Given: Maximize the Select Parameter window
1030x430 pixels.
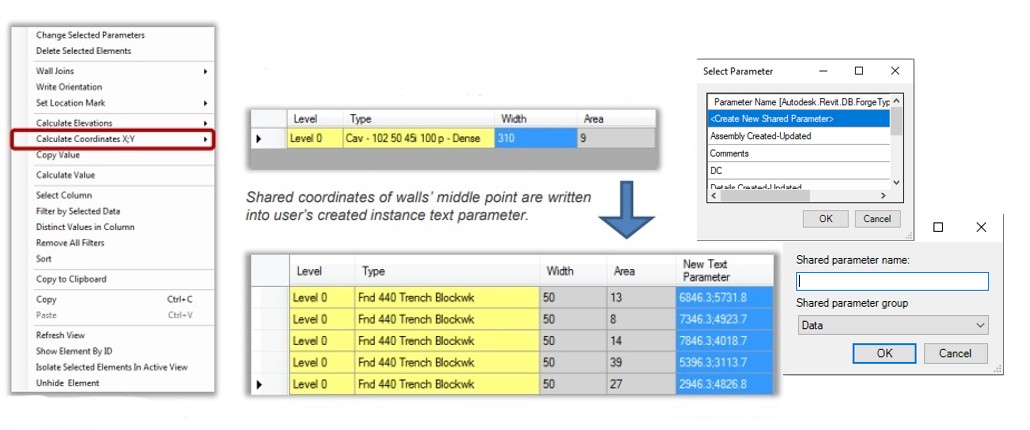Looking at the screenshot, I should pyautogui.click(x=858, y=72).
